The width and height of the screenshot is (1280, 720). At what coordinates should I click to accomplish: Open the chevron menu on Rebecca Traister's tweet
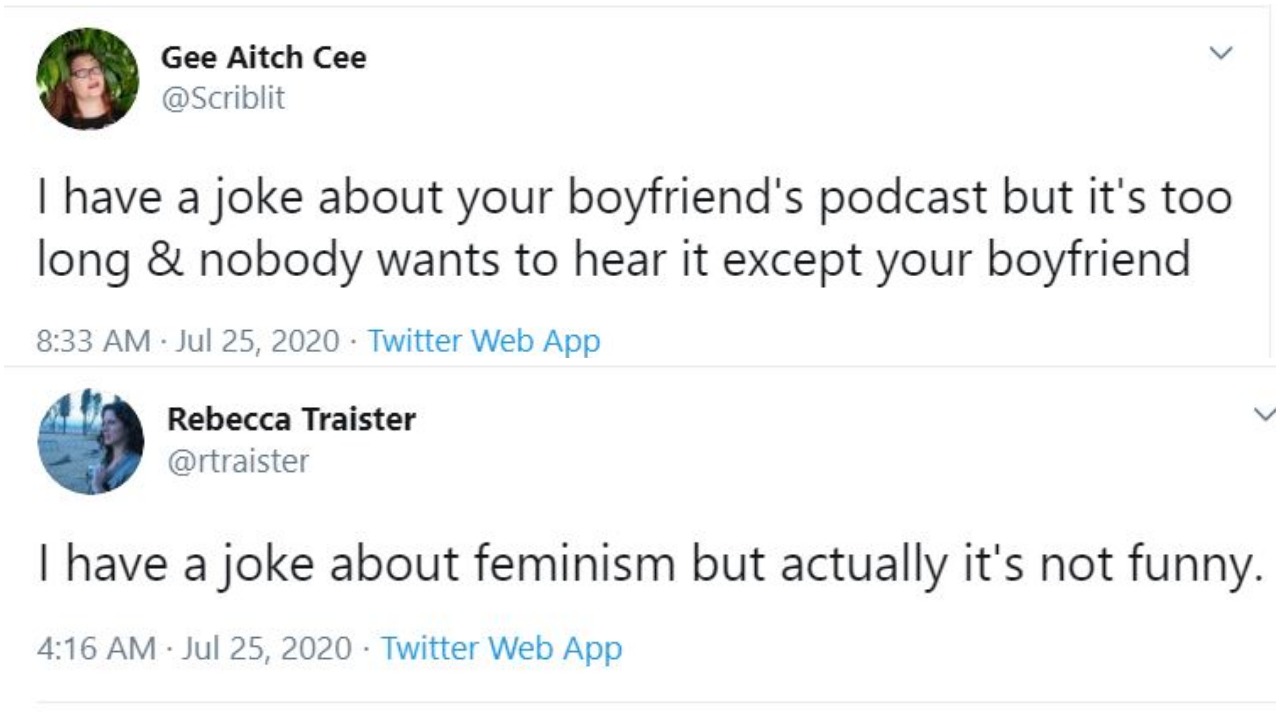(x=1264, y=412)
